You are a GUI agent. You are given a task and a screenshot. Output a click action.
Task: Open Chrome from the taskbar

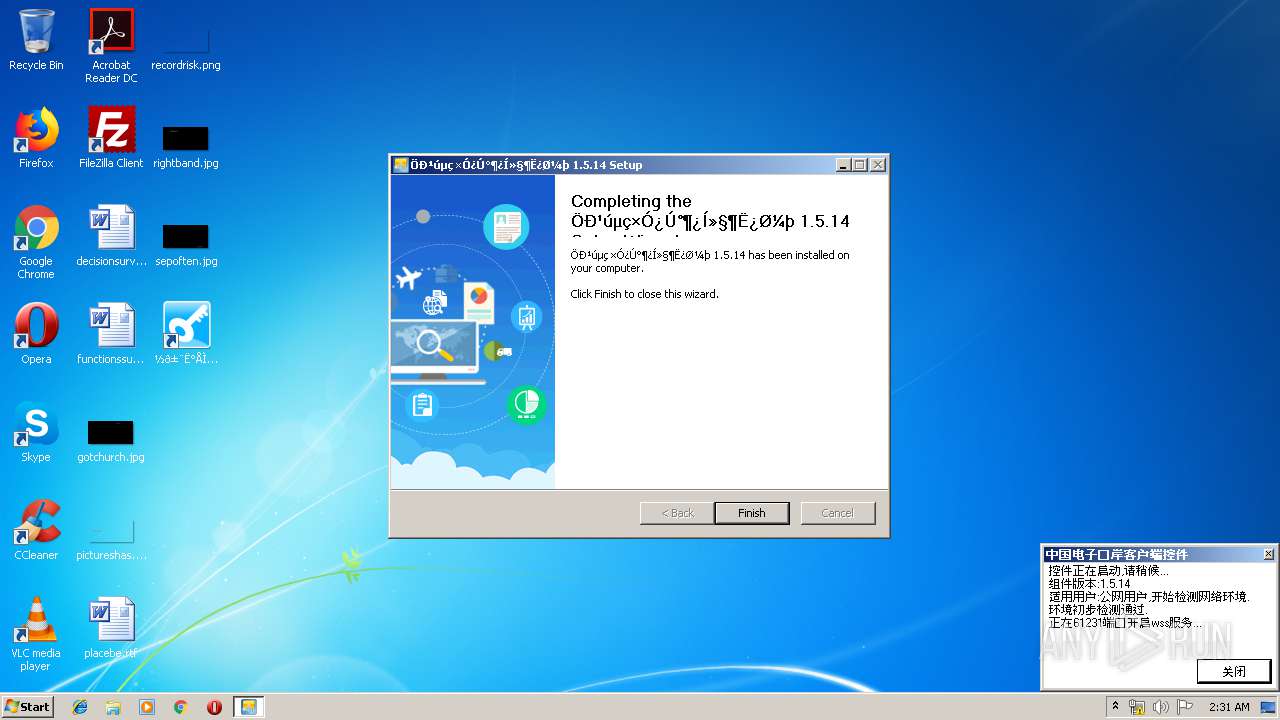[180, 707]
